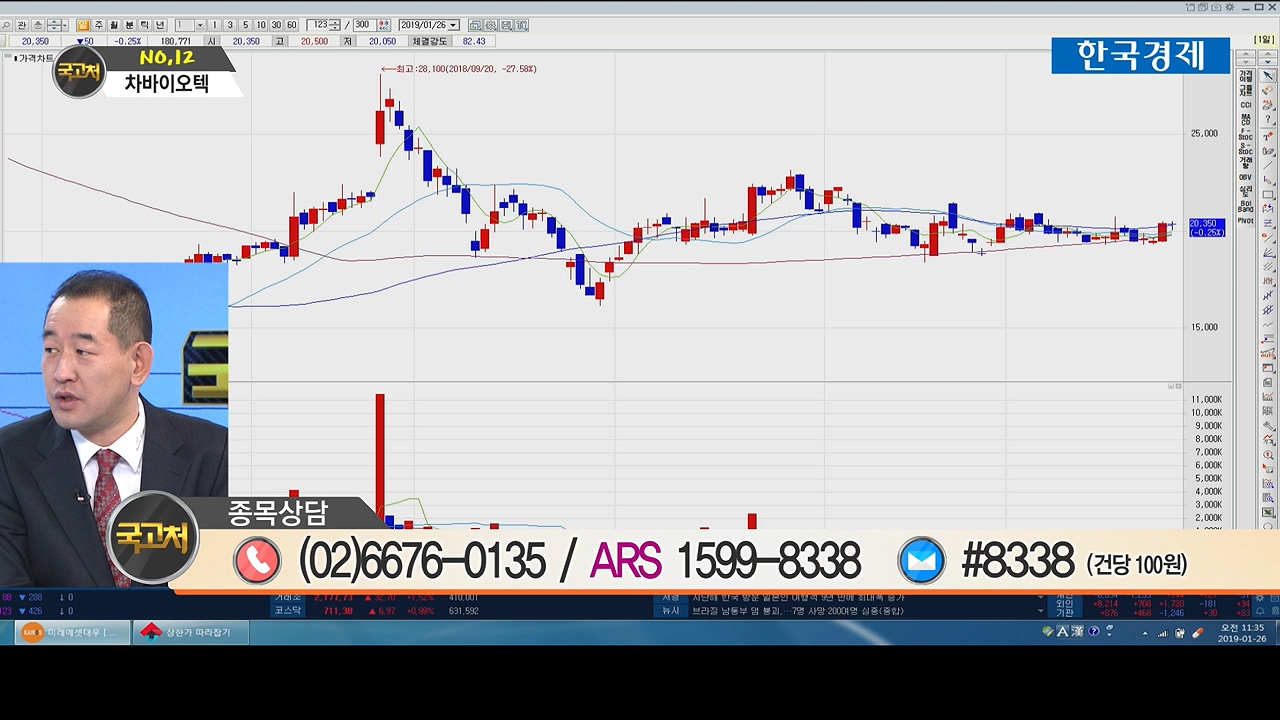Select the trend line drawing tool
The height and width of the screenshot is (720, 1280).
1268,165
